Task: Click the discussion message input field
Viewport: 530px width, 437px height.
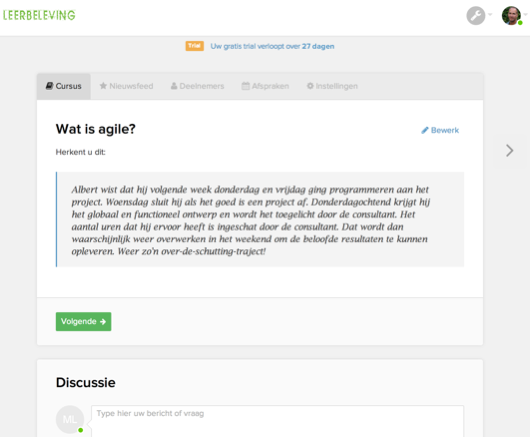Action: 277,421
